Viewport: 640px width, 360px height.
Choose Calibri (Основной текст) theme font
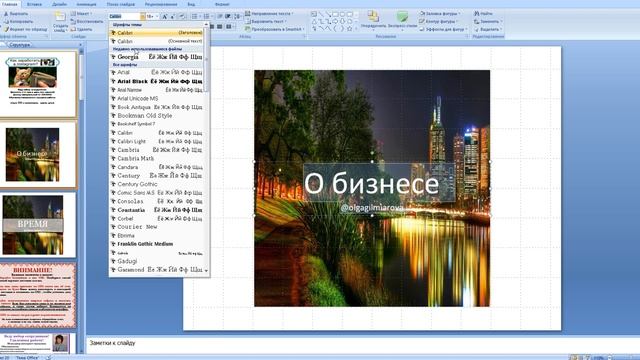pyautogui.click(x=156, y=41)
